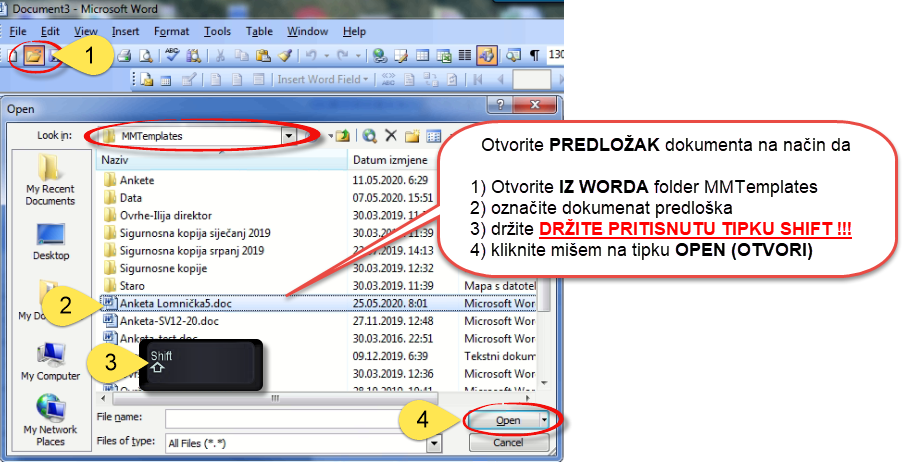The width and height of the screenshot is (904, 462).
Task: Click the Columns icon in toolbar
Action: click(x=465, y=55)
